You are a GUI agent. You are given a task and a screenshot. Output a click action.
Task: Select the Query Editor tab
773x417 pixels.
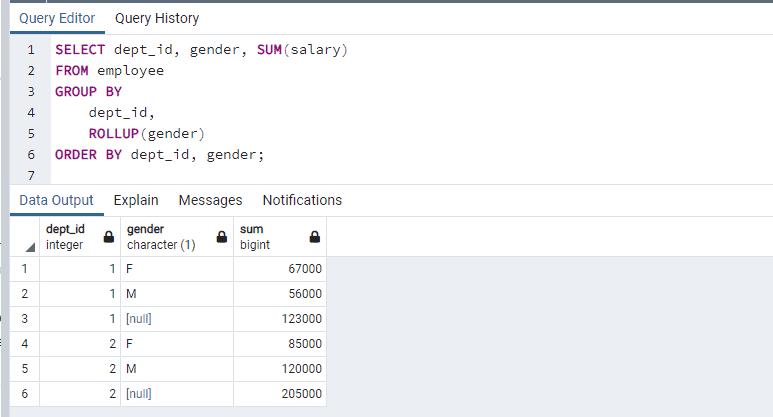tap(57, 18)
